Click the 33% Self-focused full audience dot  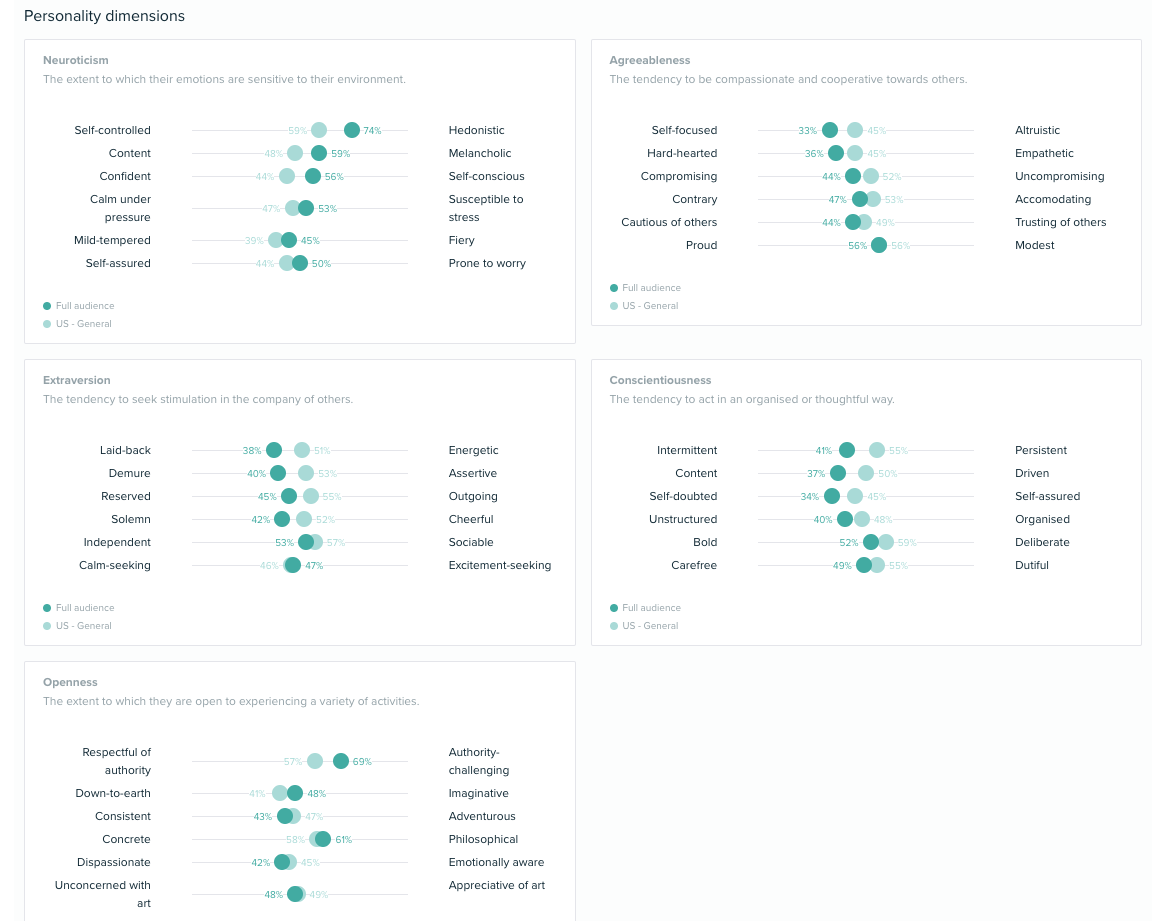830,130
